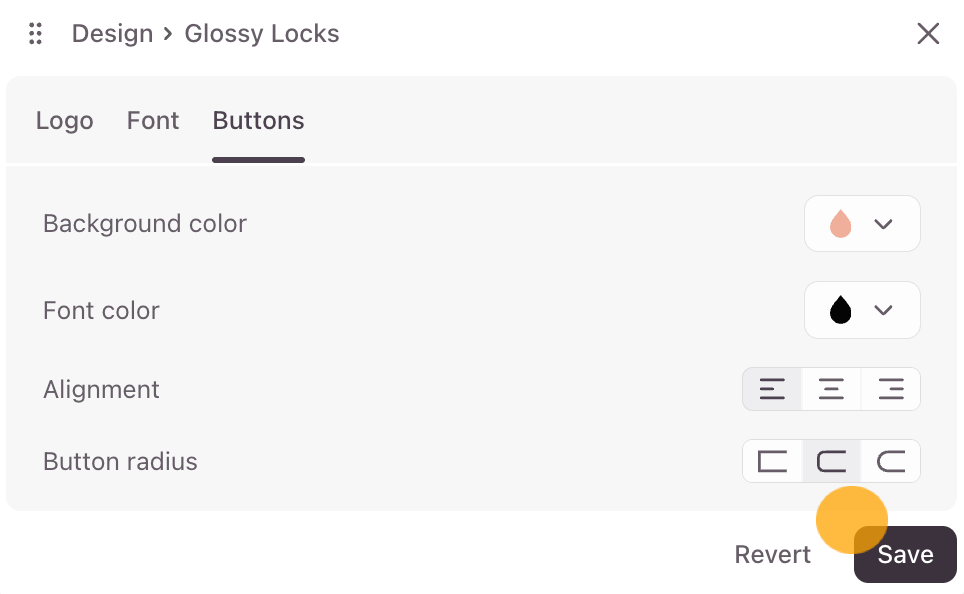The width and height of the screenshot is (964, 594).
Task: Open the Font color dropdown
Action: pyautogui.click(x=862, y=310)
